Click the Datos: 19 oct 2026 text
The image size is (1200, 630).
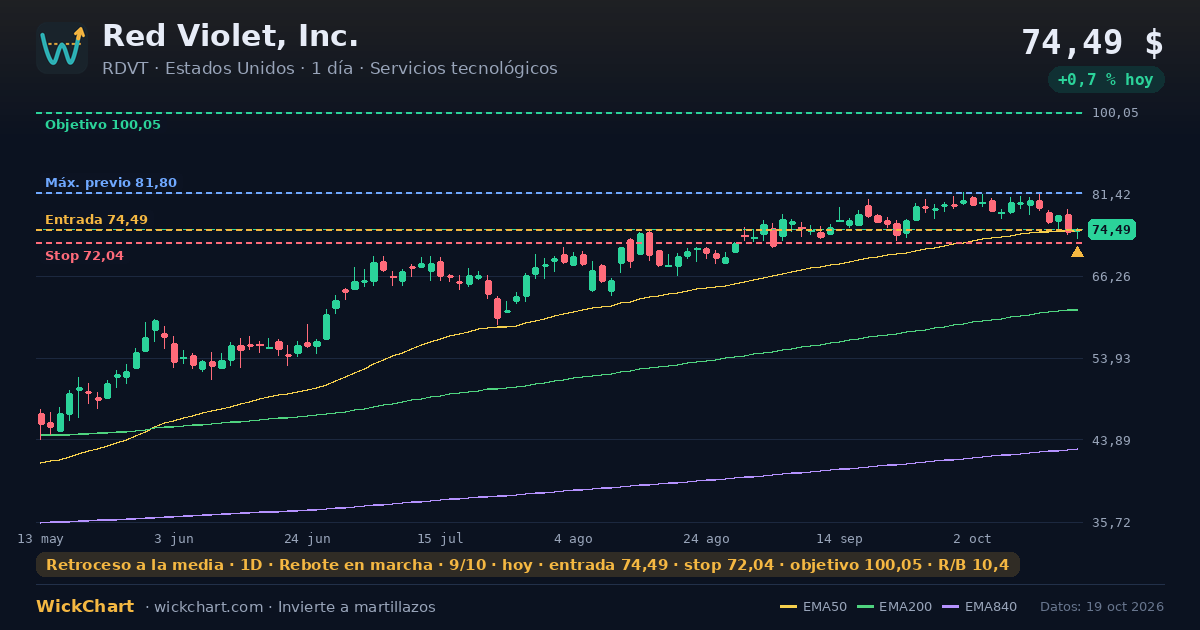coord(1102,607)
